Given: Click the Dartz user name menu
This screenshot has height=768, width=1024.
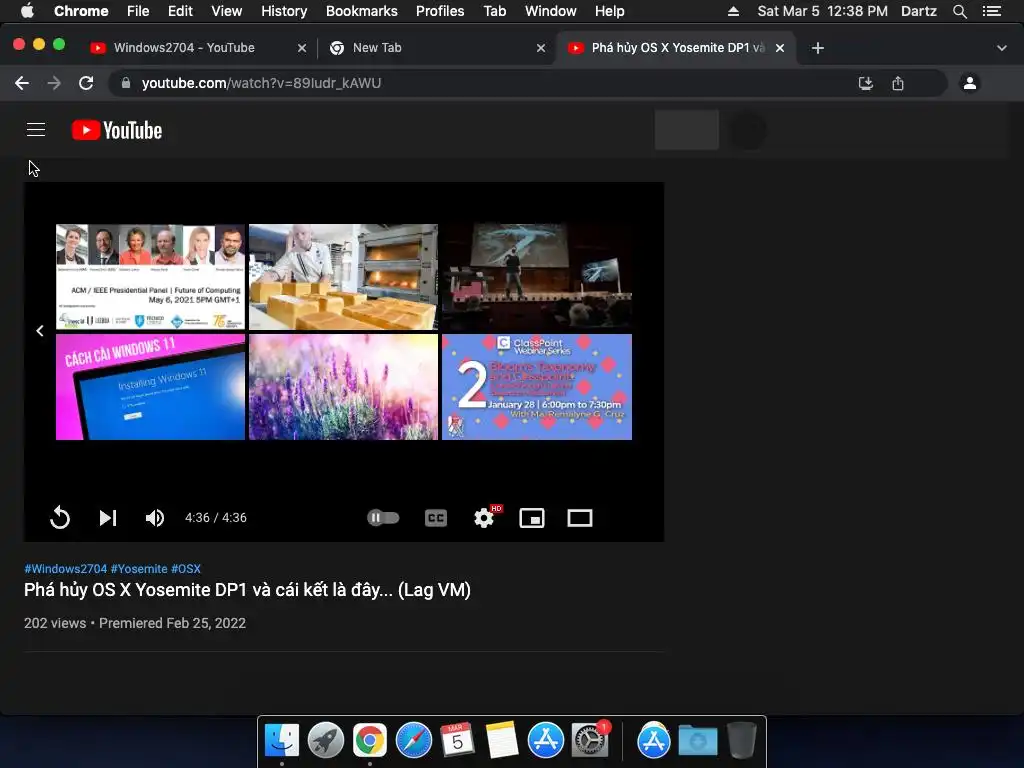Looking at the screenshot, I should point(919,11).
